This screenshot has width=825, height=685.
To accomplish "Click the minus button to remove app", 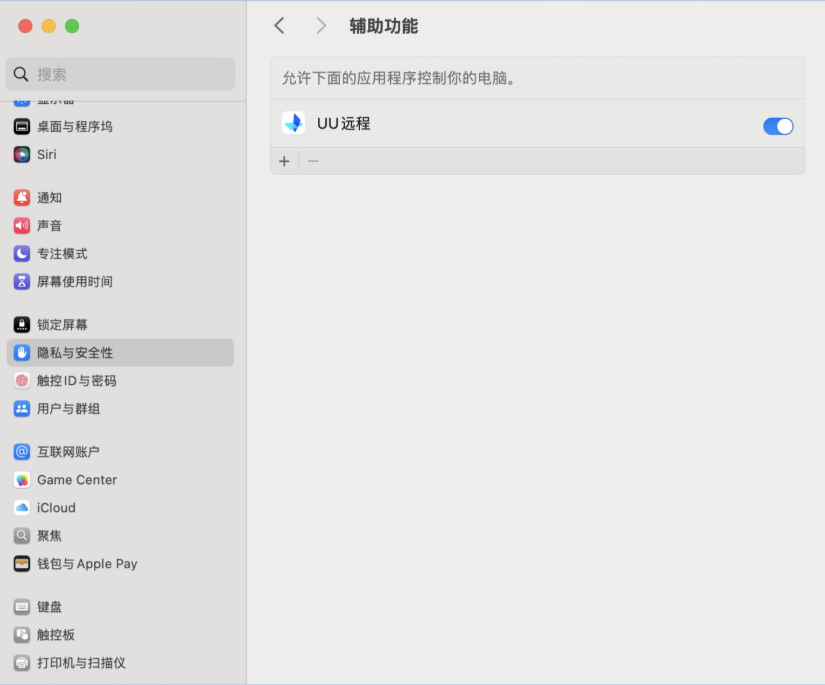I will click(313, 161).
